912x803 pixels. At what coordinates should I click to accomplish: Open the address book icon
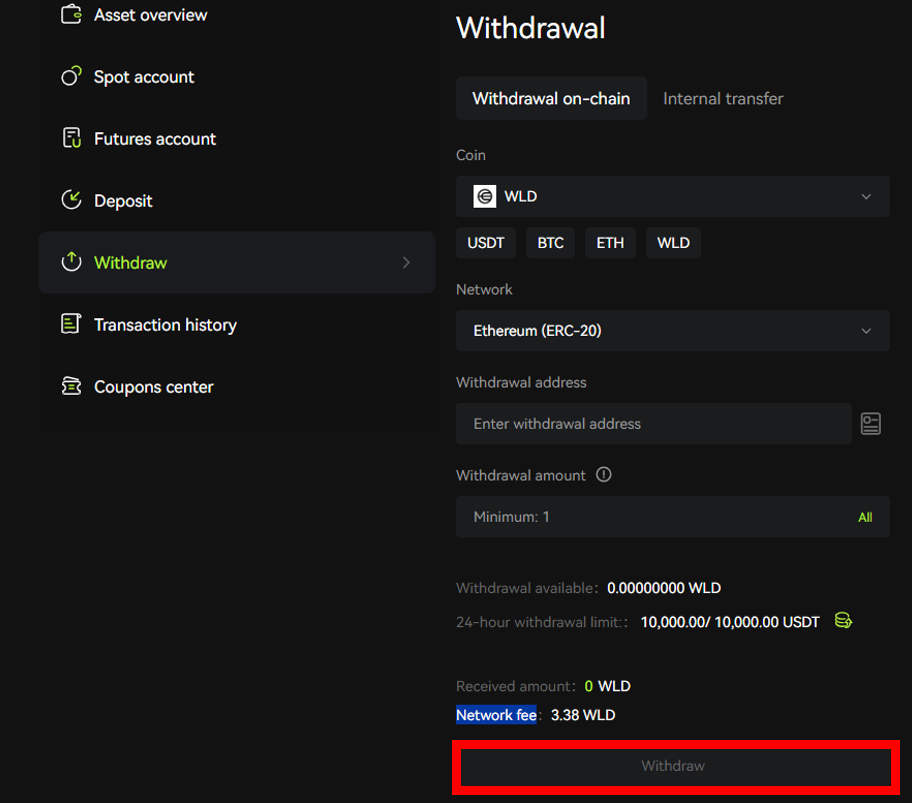pyautogui.click(x=871, y=423)
